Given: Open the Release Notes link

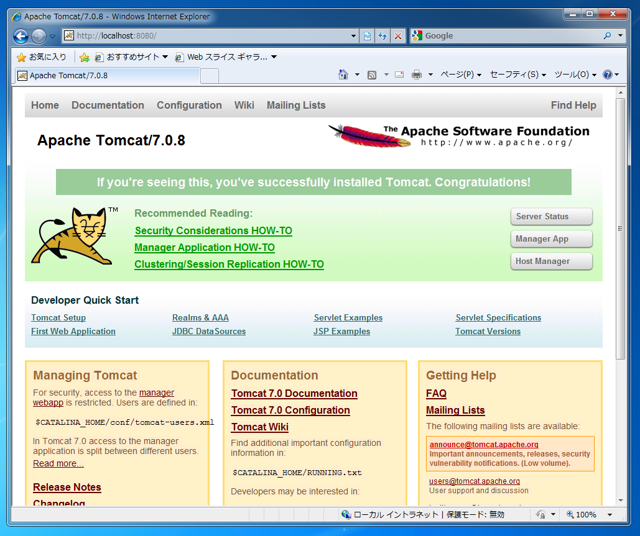Looking at the screenshot, I should point(67,487).
